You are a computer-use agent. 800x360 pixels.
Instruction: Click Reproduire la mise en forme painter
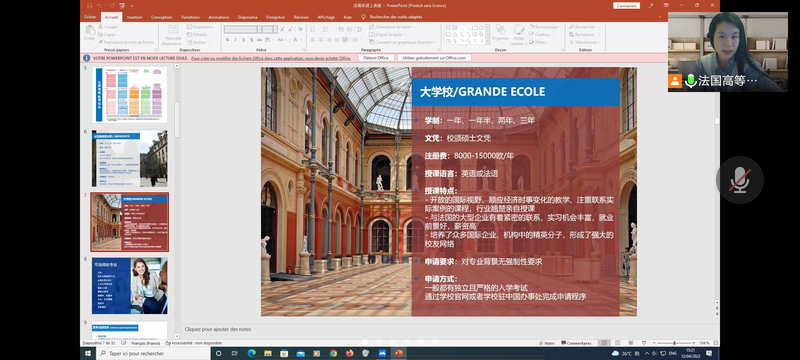[126, 42]
